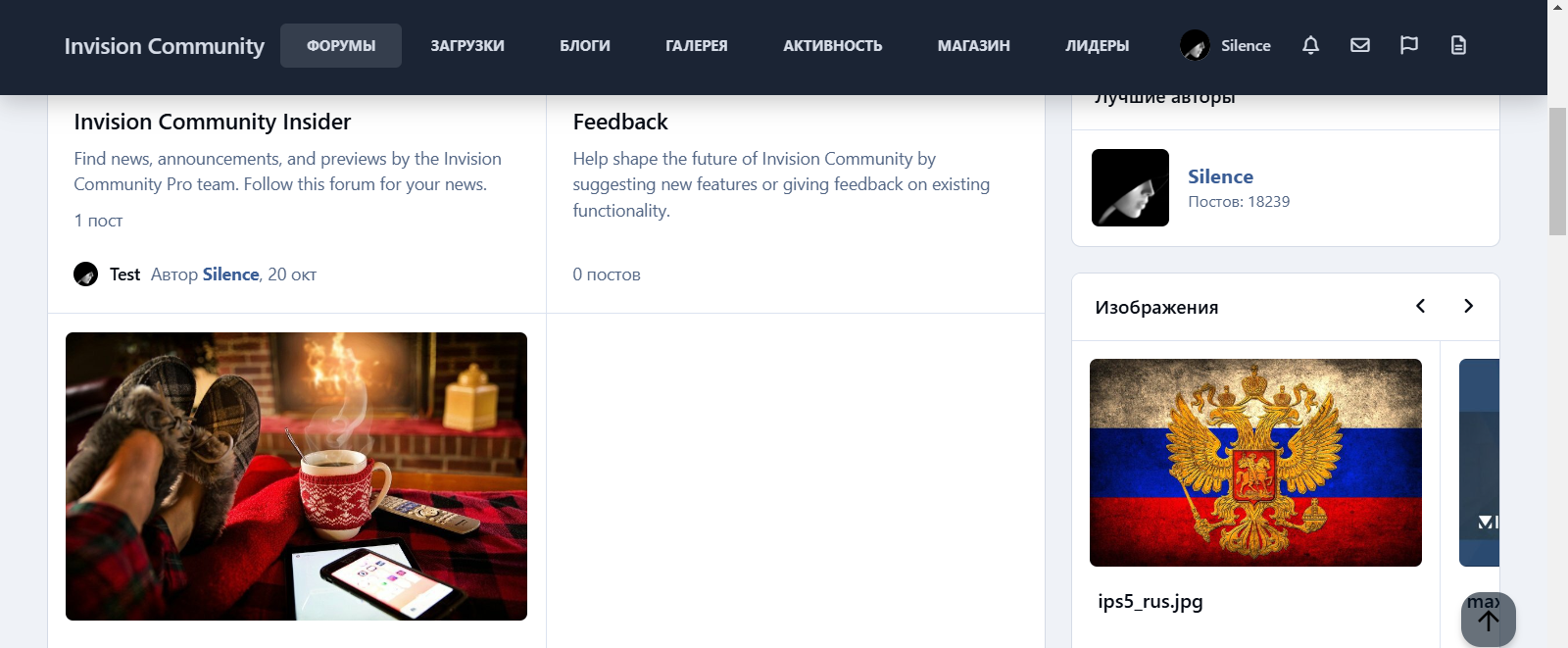This screenshot has height=648, width=1568.
Task: Open the Feedback forum link
Action: (x=620, y=122)
